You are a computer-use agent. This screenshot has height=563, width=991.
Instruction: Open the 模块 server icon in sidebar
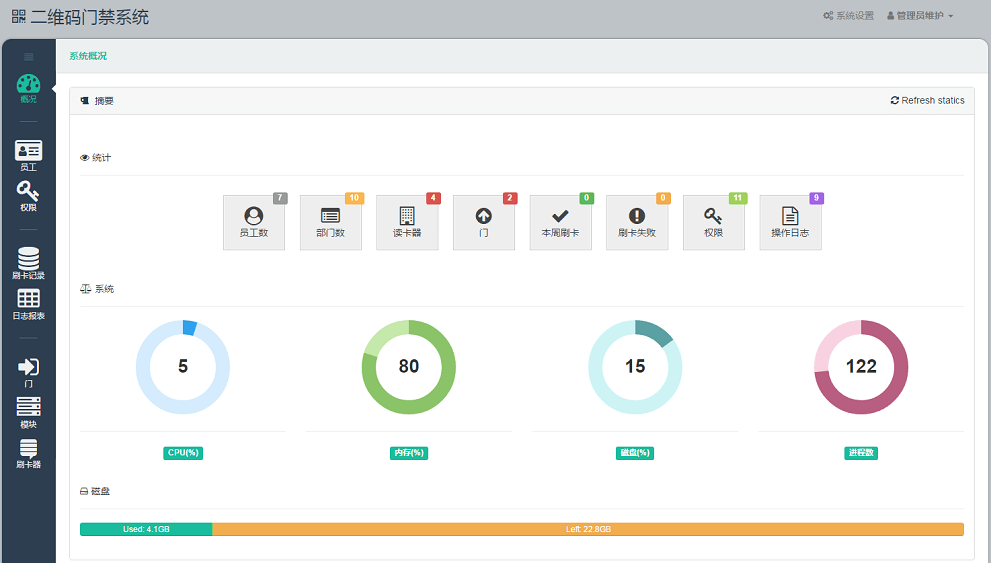pos(28,409)
